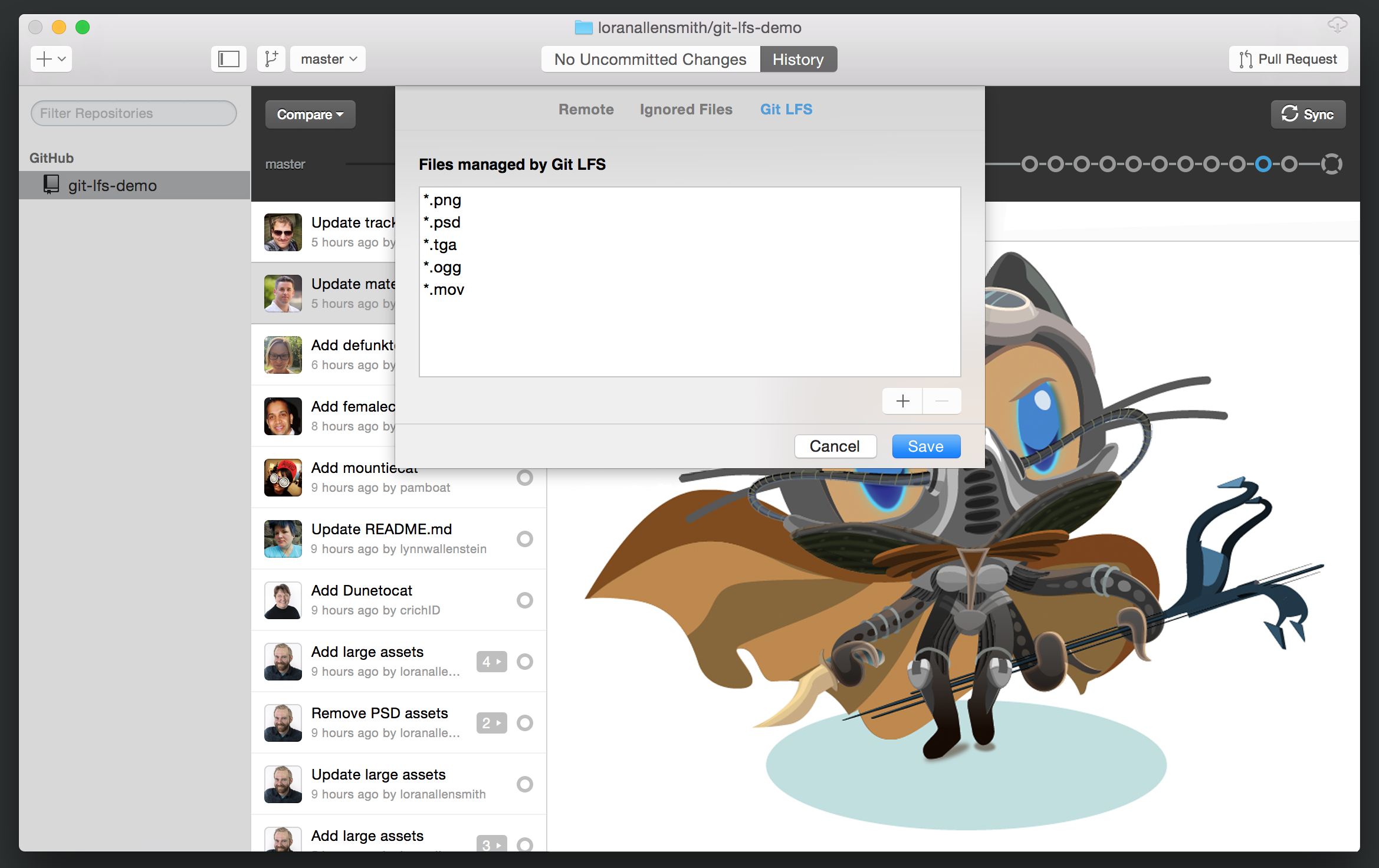Expand the master branch dropdown
The image size is (1379, 868).
(x=330, y=59)
